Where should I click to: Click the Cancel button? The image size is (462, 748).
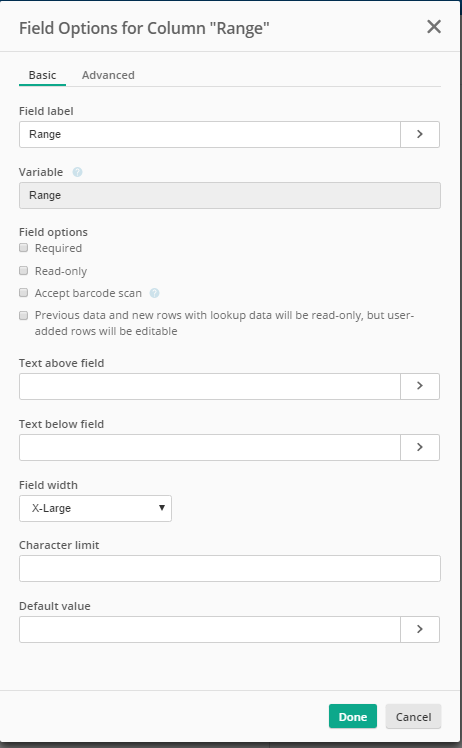pyautogui.click(x=413, y=717)
